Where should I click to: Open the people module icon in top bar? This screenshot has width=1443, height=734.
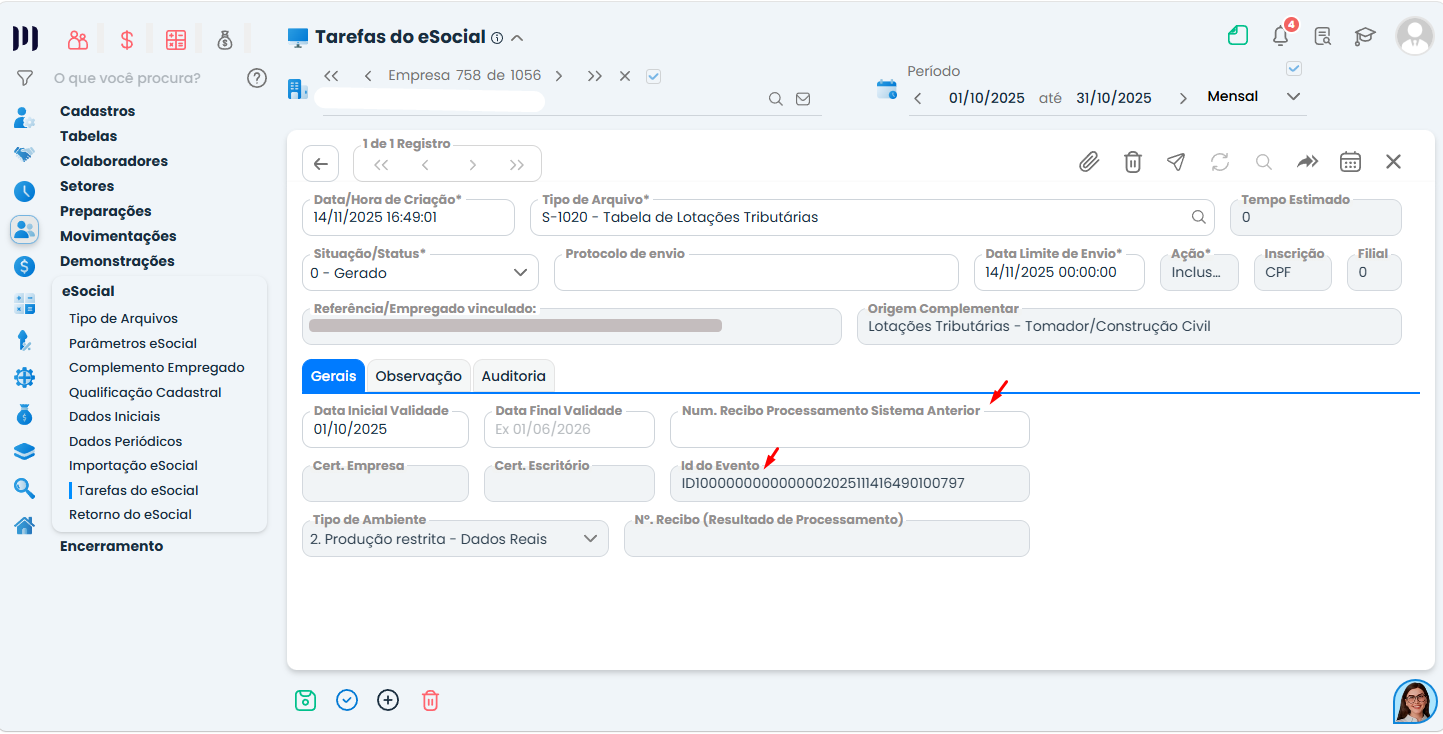tap(78, 40)
